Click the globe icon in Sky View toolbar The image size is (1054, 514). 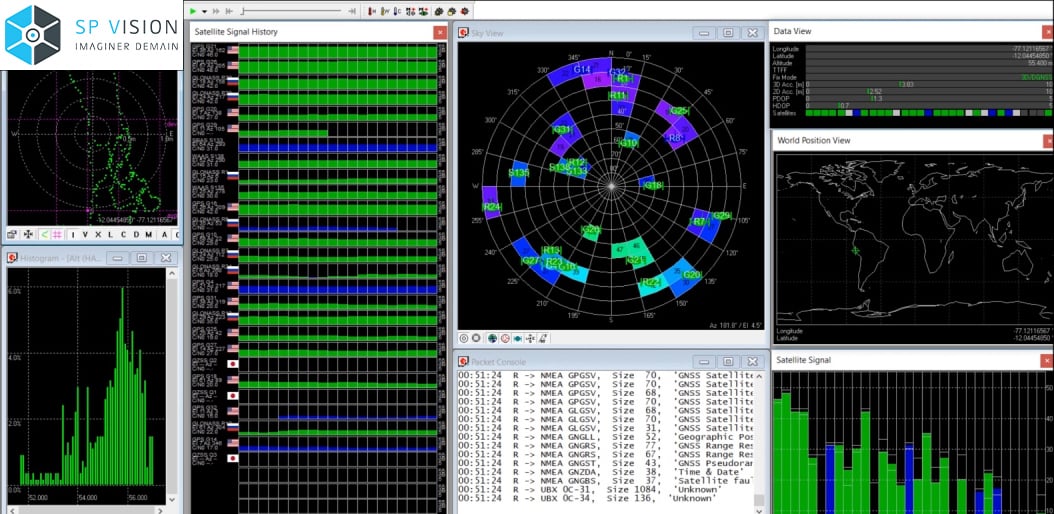pyautogui.click(x=492, y=338)
